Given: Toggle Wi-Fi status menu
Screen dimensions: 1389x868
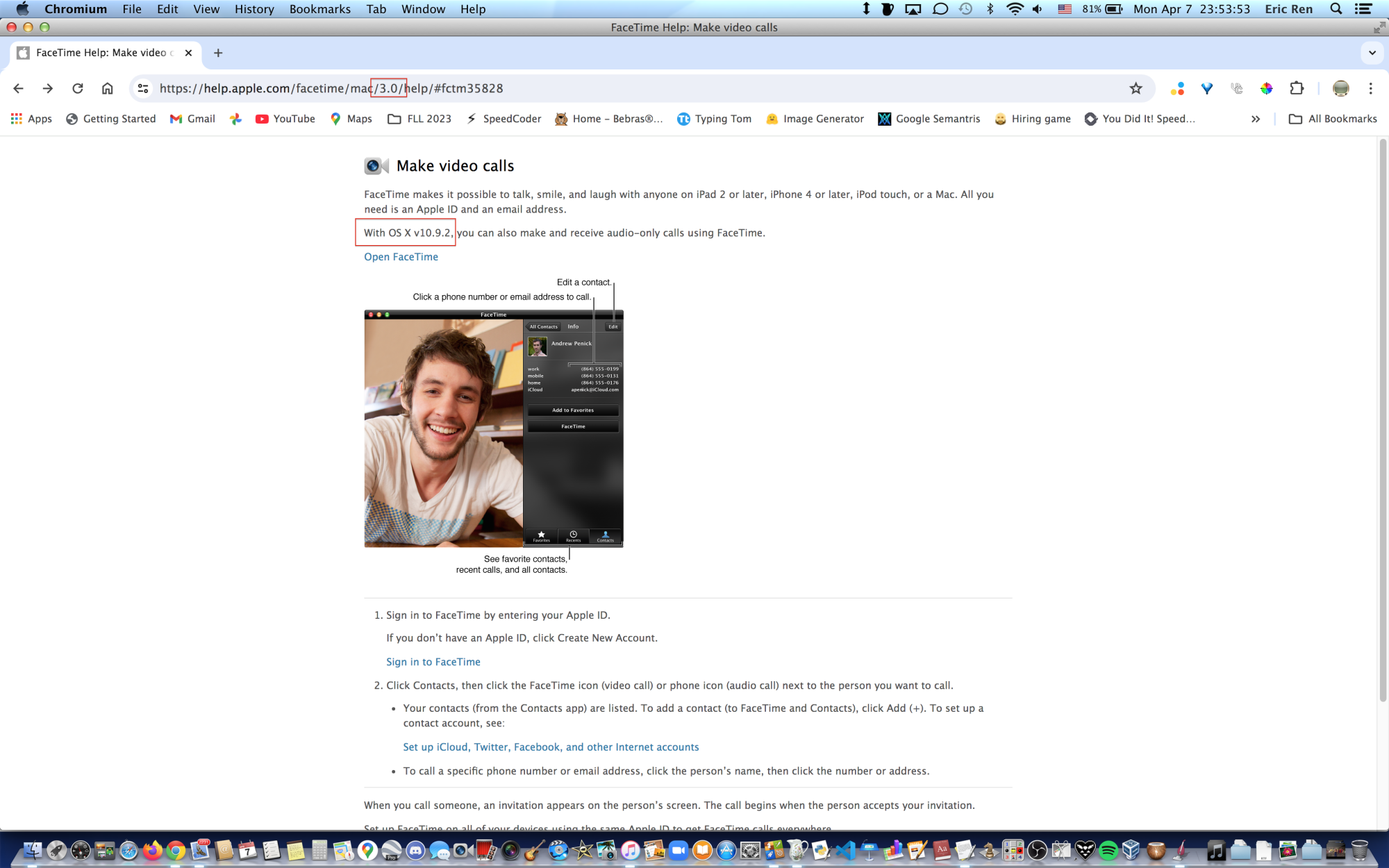Looking at the screenshot, I should click(1015, 9).
